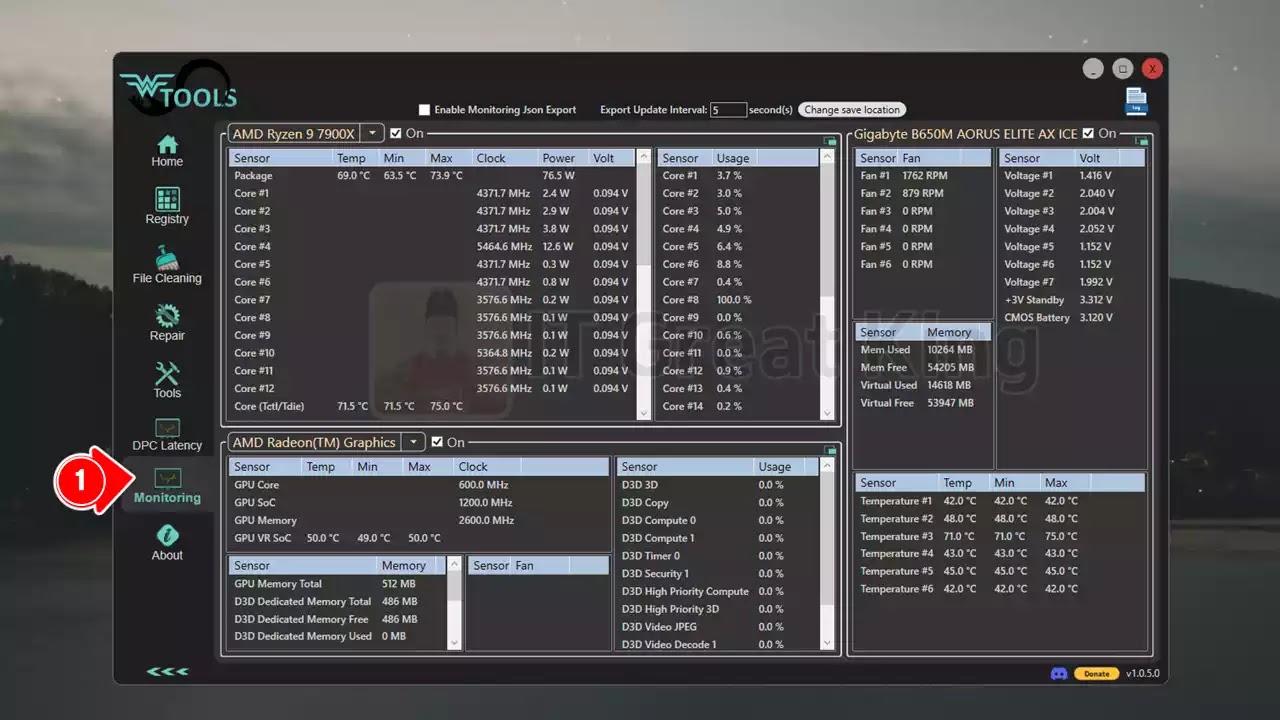The height and width of the screenshot is (720, 1280).
Task: Select the D3D Copy row
Action: (x=717, y=503)
